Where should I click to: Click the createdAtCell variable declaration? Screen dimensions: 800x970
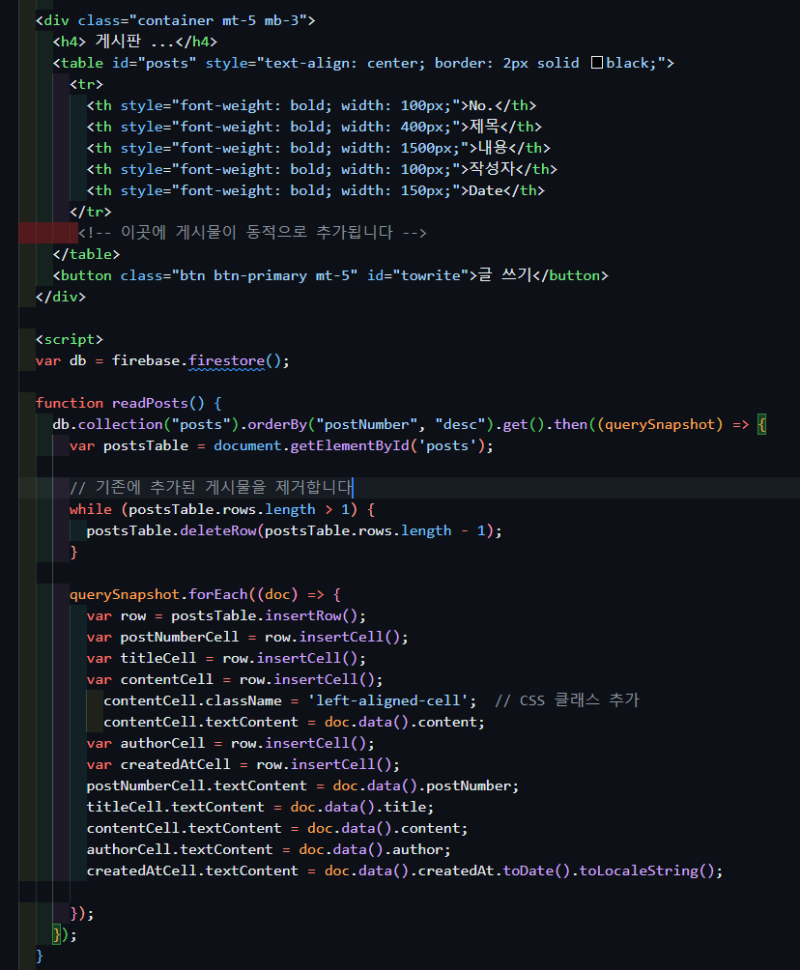tap(175, 765)
